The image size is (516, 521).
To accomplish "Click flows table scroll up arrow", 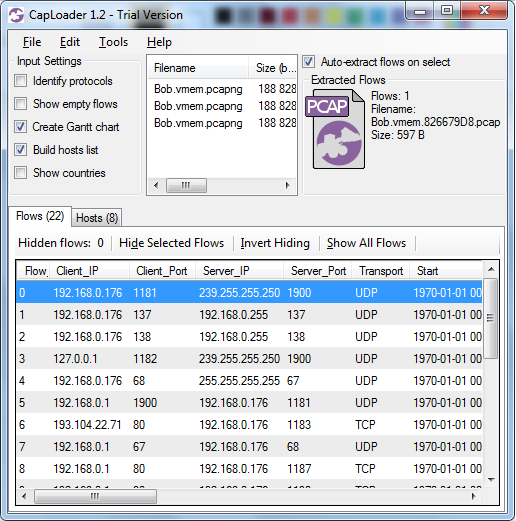I will pyautogui.click(x=491, y=269).
